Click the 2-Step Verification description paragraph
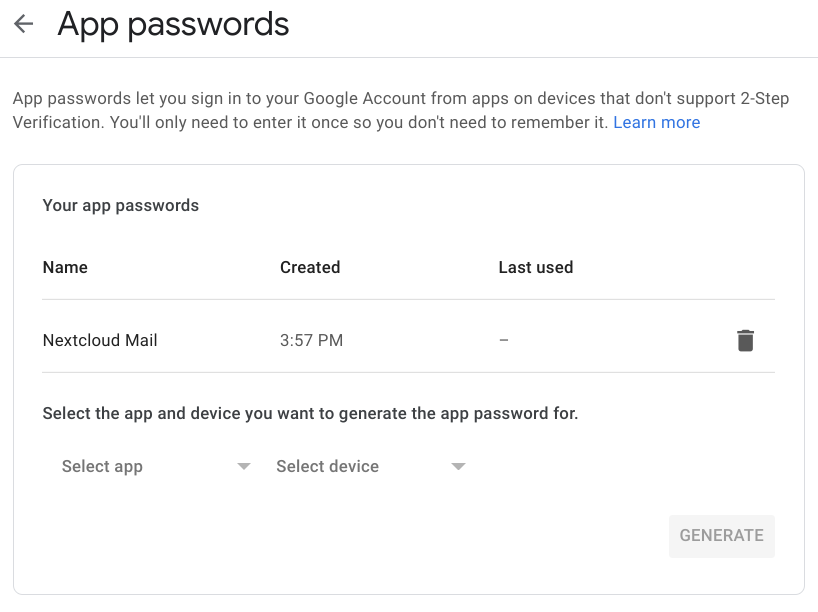818x612 pixels. [x=401, y=110]
